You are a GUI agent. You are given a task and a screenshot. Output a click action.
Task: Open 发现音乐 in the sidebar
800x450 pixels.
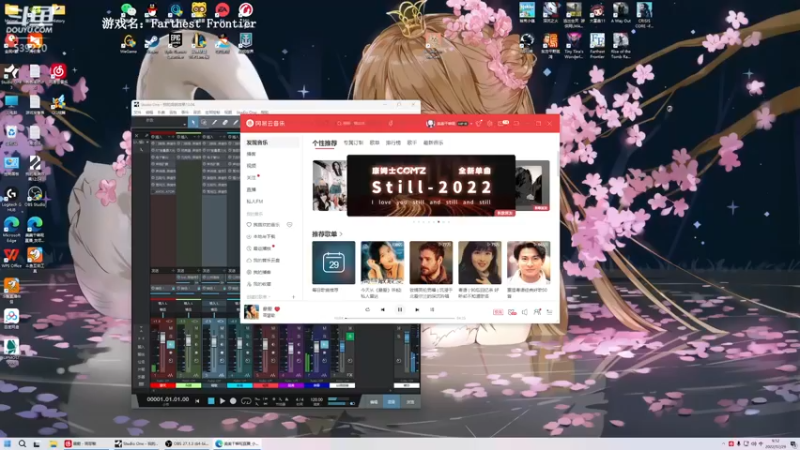[269, 142]
